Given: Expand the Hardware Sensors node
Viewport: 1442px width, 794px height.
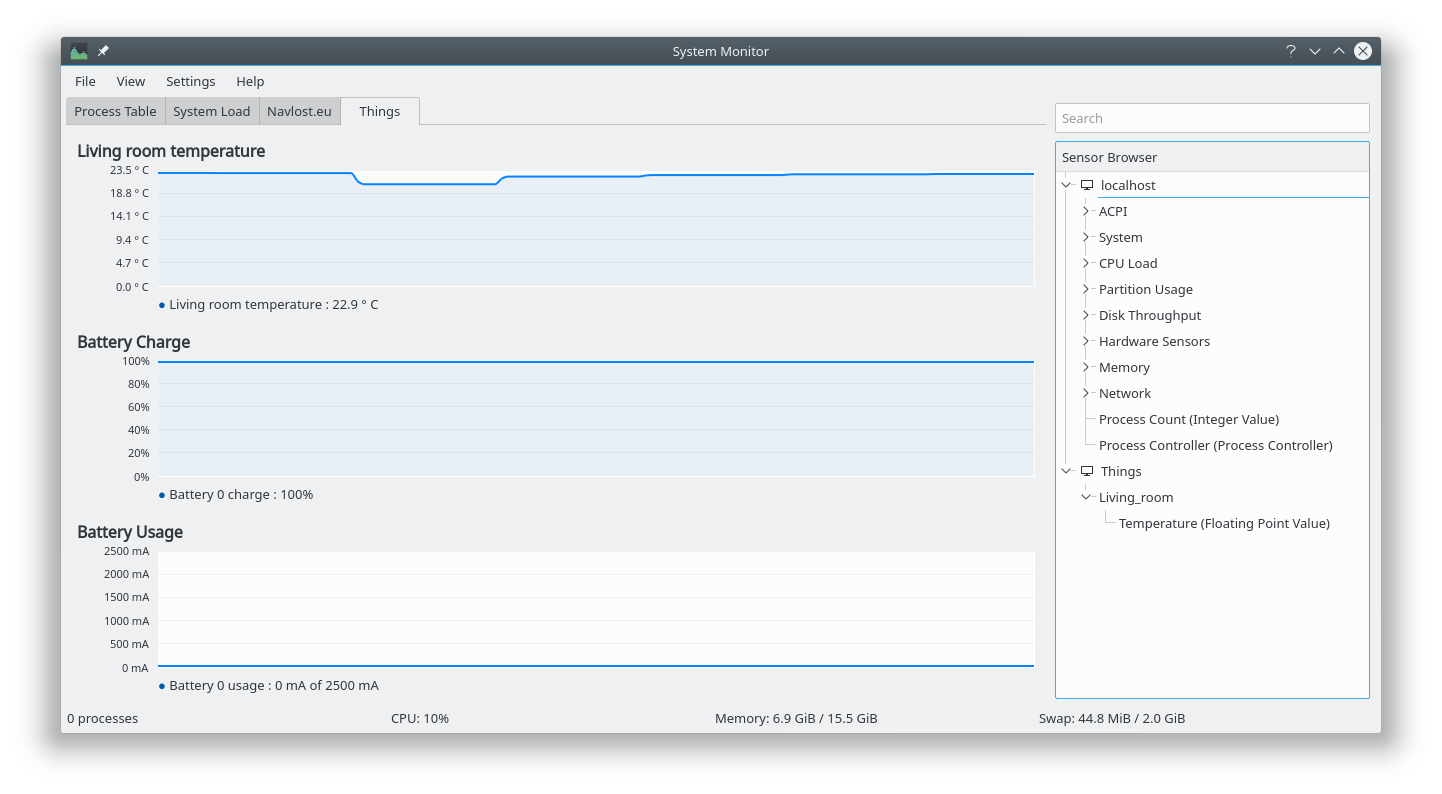Looking at the screenshot, I should pos(1086,341).
